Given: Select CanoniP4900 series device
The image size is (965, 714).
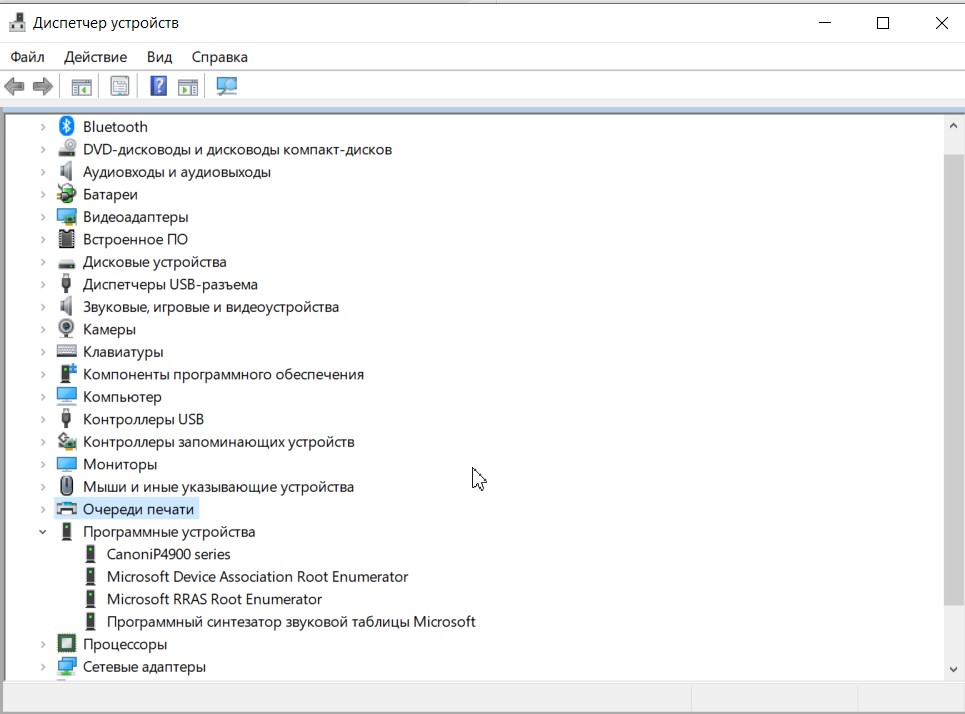Looking at the screenshot, I should tap(169, 554).
